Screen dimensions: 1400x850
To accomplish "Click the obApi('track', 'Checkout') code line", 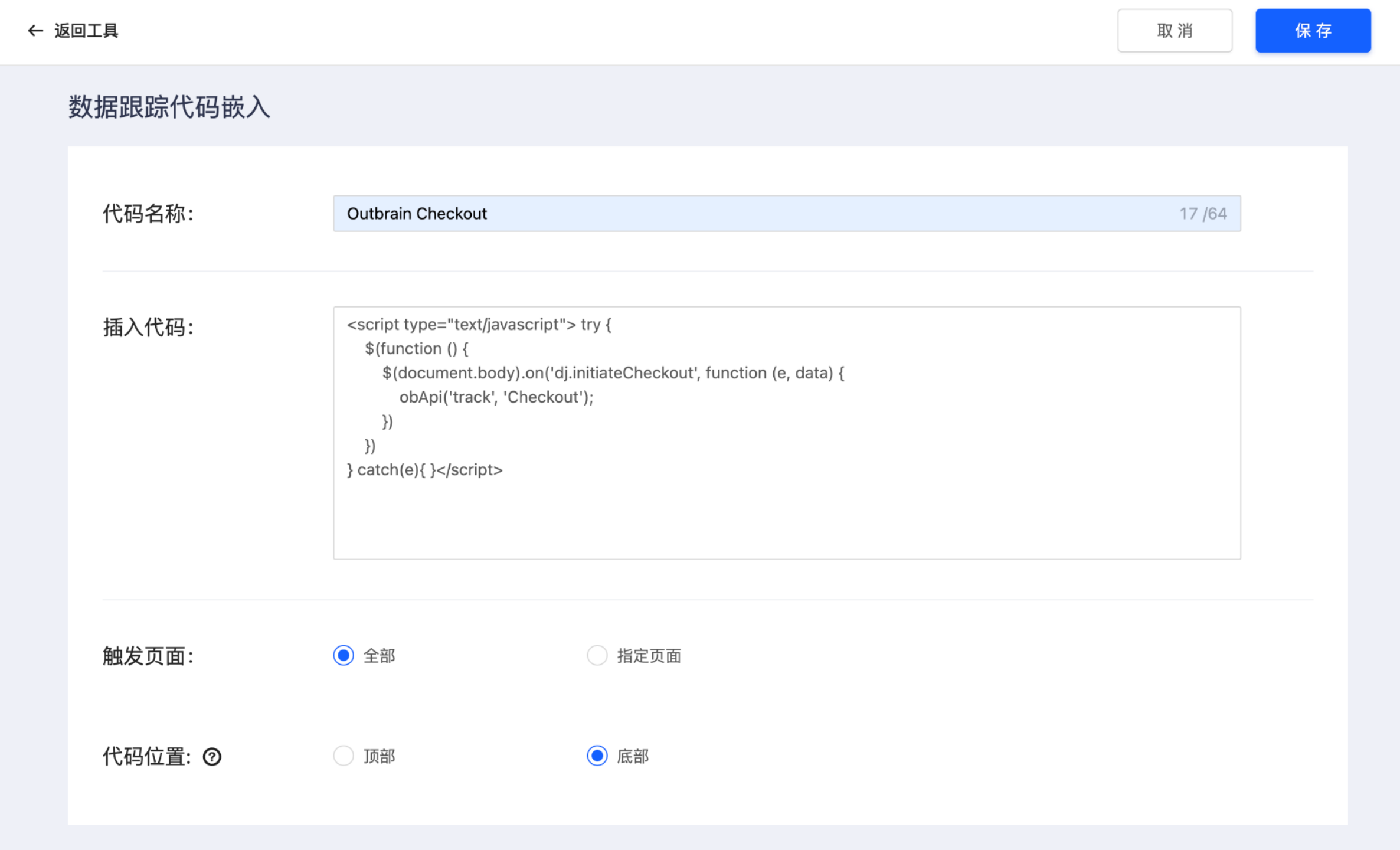I will click(x=496, y=397).
